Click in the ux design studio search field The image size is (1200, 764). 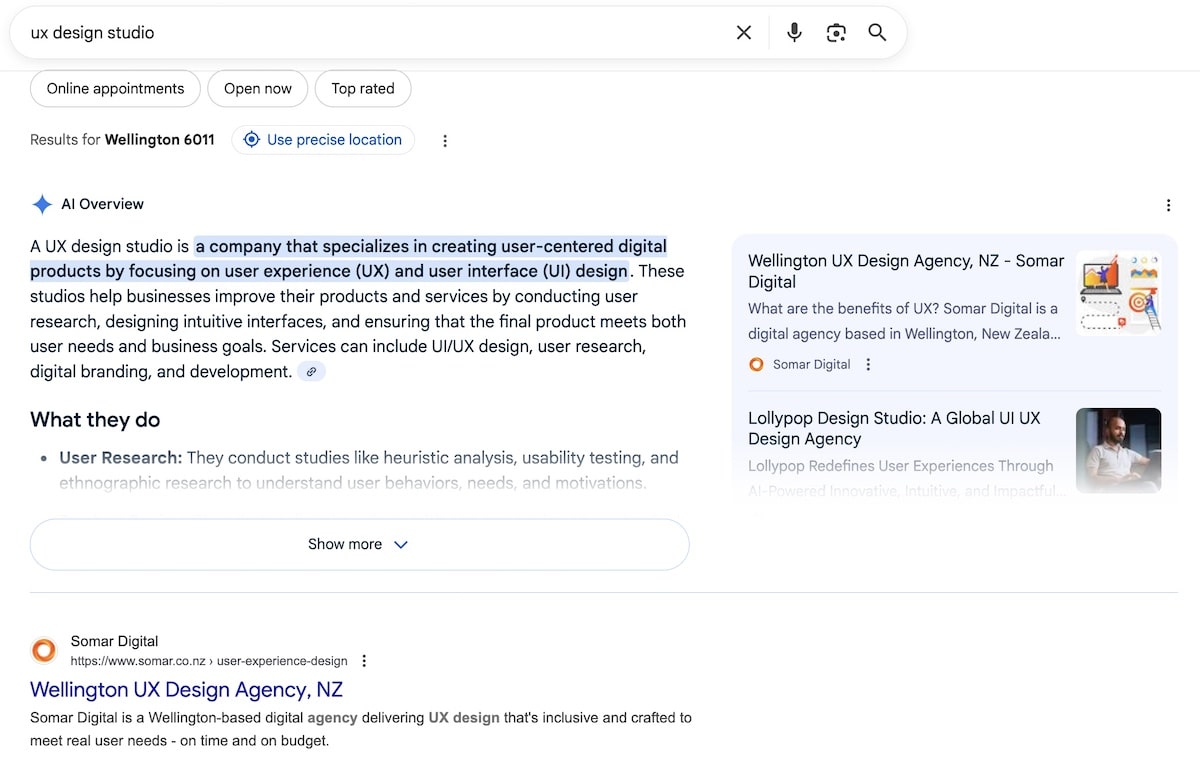click(x=370, y=33)
